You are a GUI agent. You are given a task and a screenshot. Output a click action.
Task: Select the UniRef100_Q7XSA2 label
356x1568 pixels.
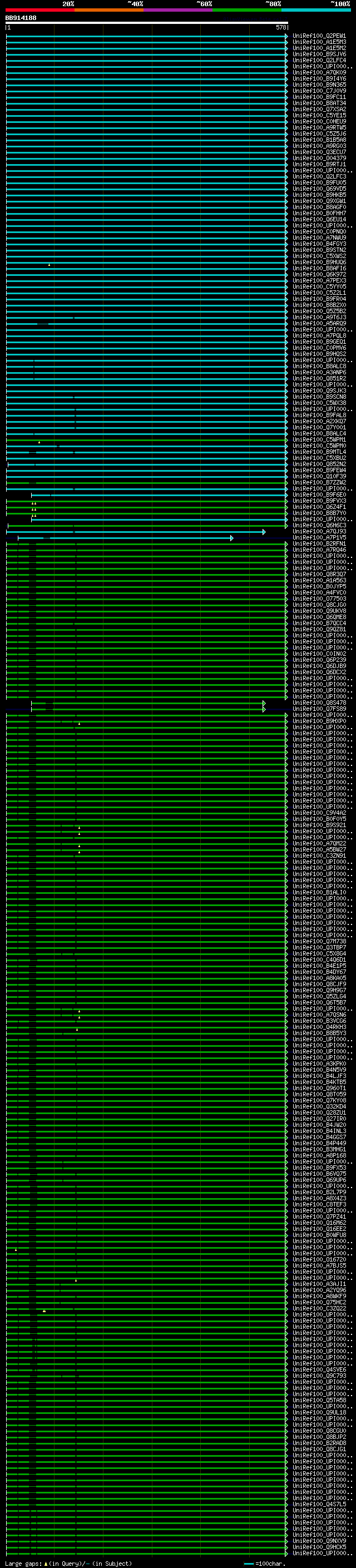coord(319,109)
